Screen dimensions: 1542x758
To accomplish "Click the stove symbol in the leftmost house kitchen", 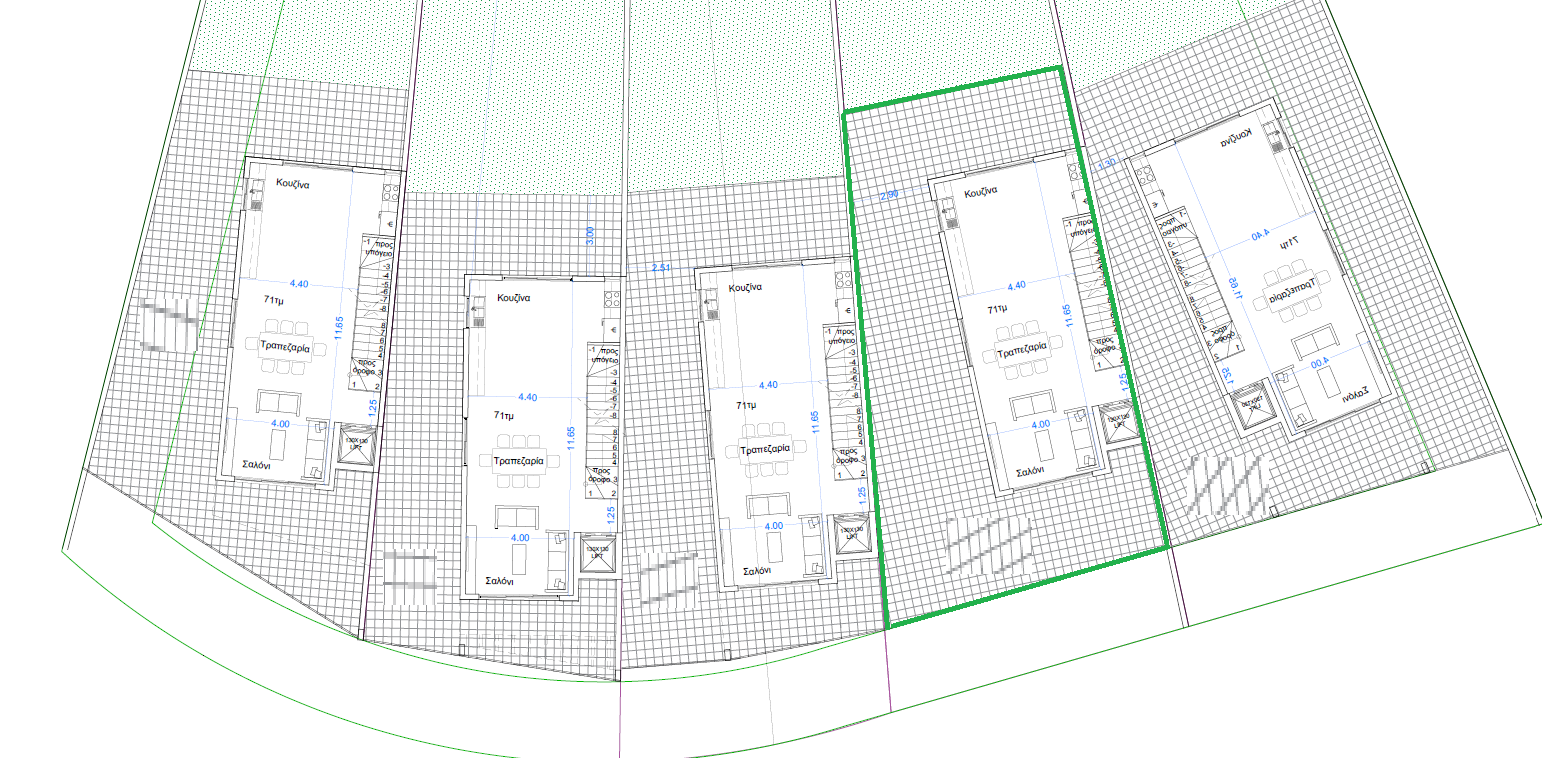I will (x=388, y=194).
